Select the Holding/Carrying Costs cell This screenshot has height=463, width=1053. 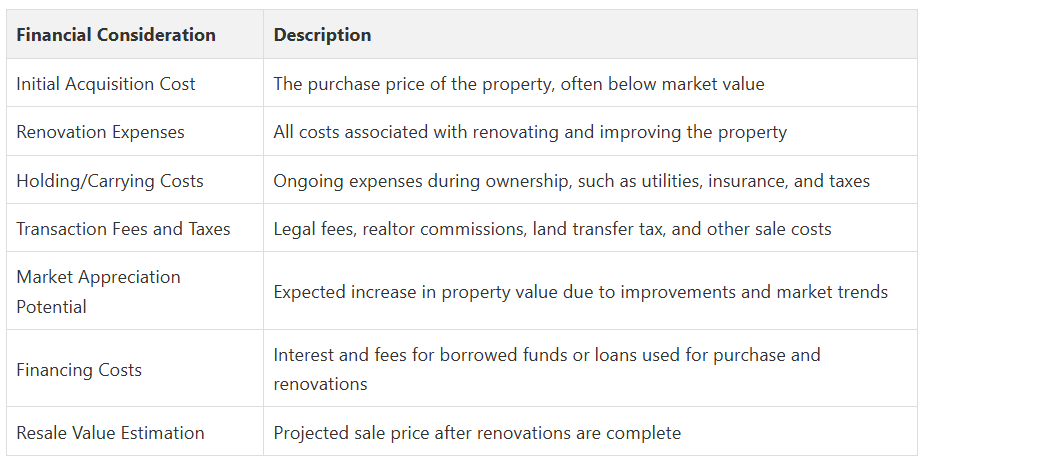click(110, 181)
